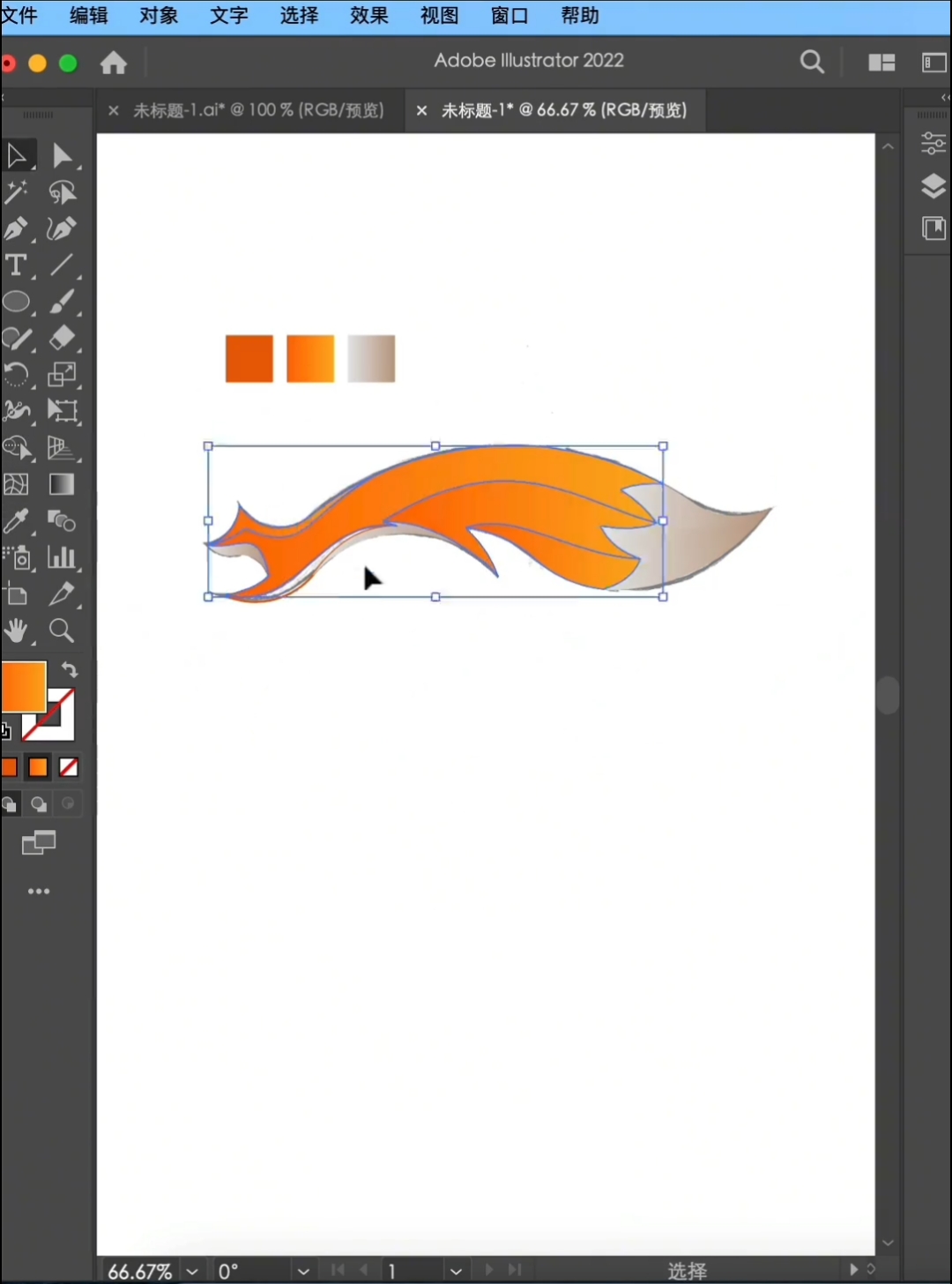Swap fill and stroke colors
Viewport: 952px width, 1284px height.
point(70,670)
